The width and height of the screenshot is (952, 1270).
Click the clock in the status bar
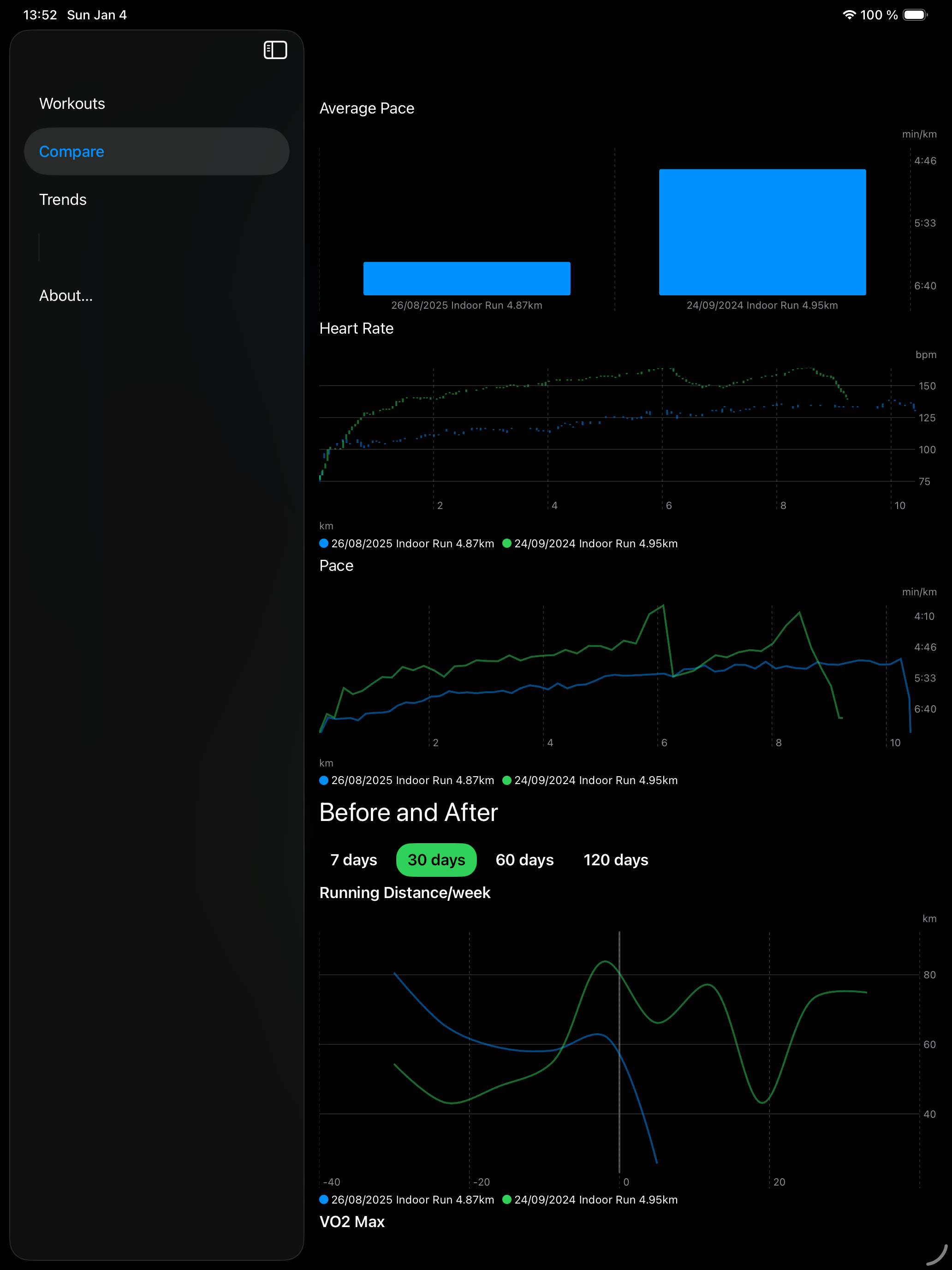click(39, 15)
